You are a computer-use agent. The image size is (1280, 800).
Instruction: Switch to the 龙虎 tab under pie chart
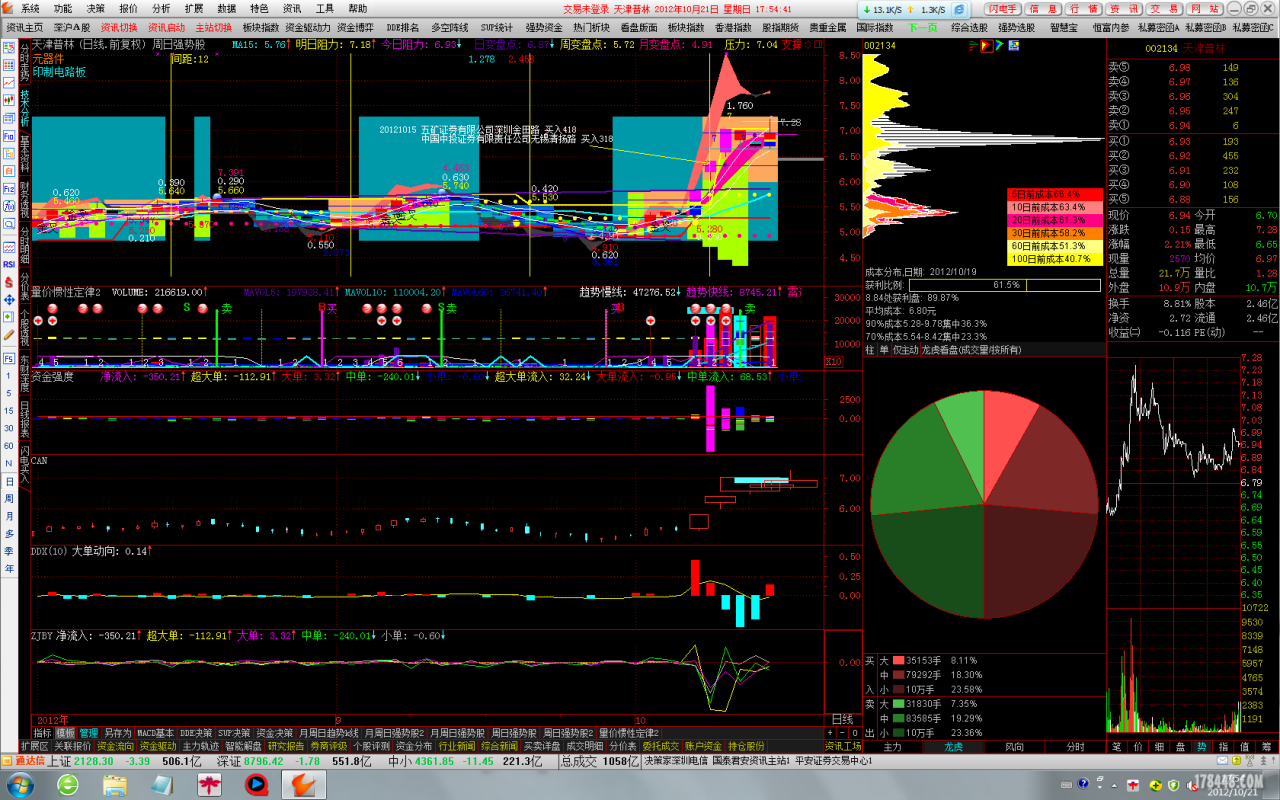[954, 746]
